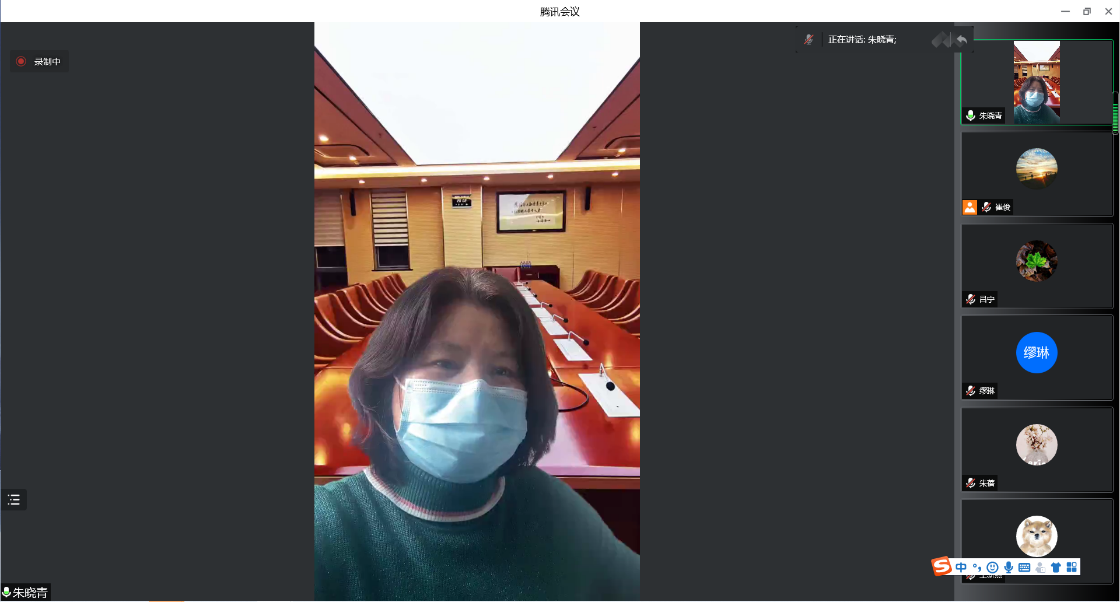Image resolution: width=1120 pixels, height=602 pixels.
Task: Open Sogou input method S logo
Action: tap(941, 567)
